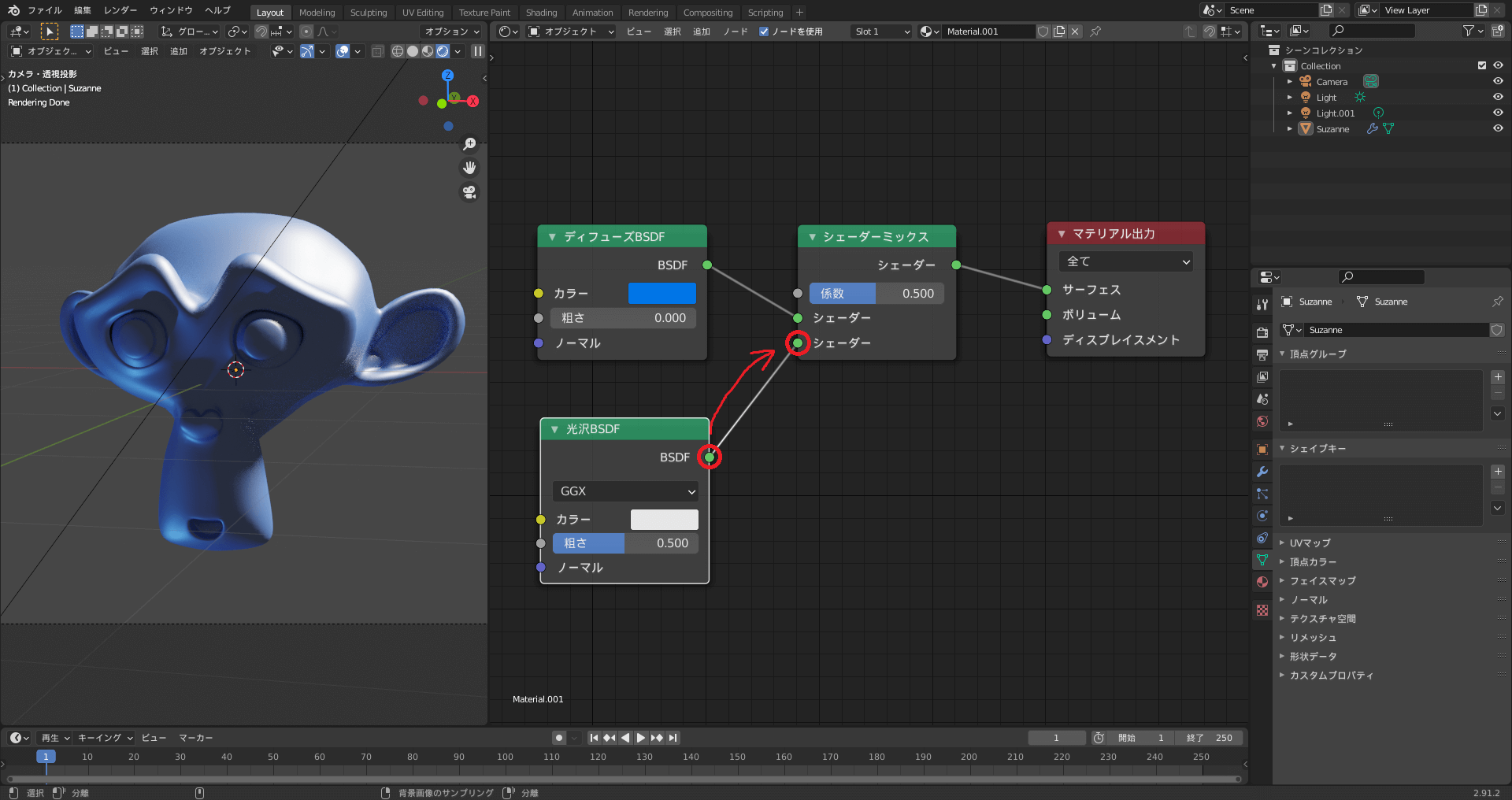Image resolution: width=1512 pixels, height=800 pixels.
Task: Collapse the シェイプキー panel
Action: pyautogui.click(x=1282, y=449)
